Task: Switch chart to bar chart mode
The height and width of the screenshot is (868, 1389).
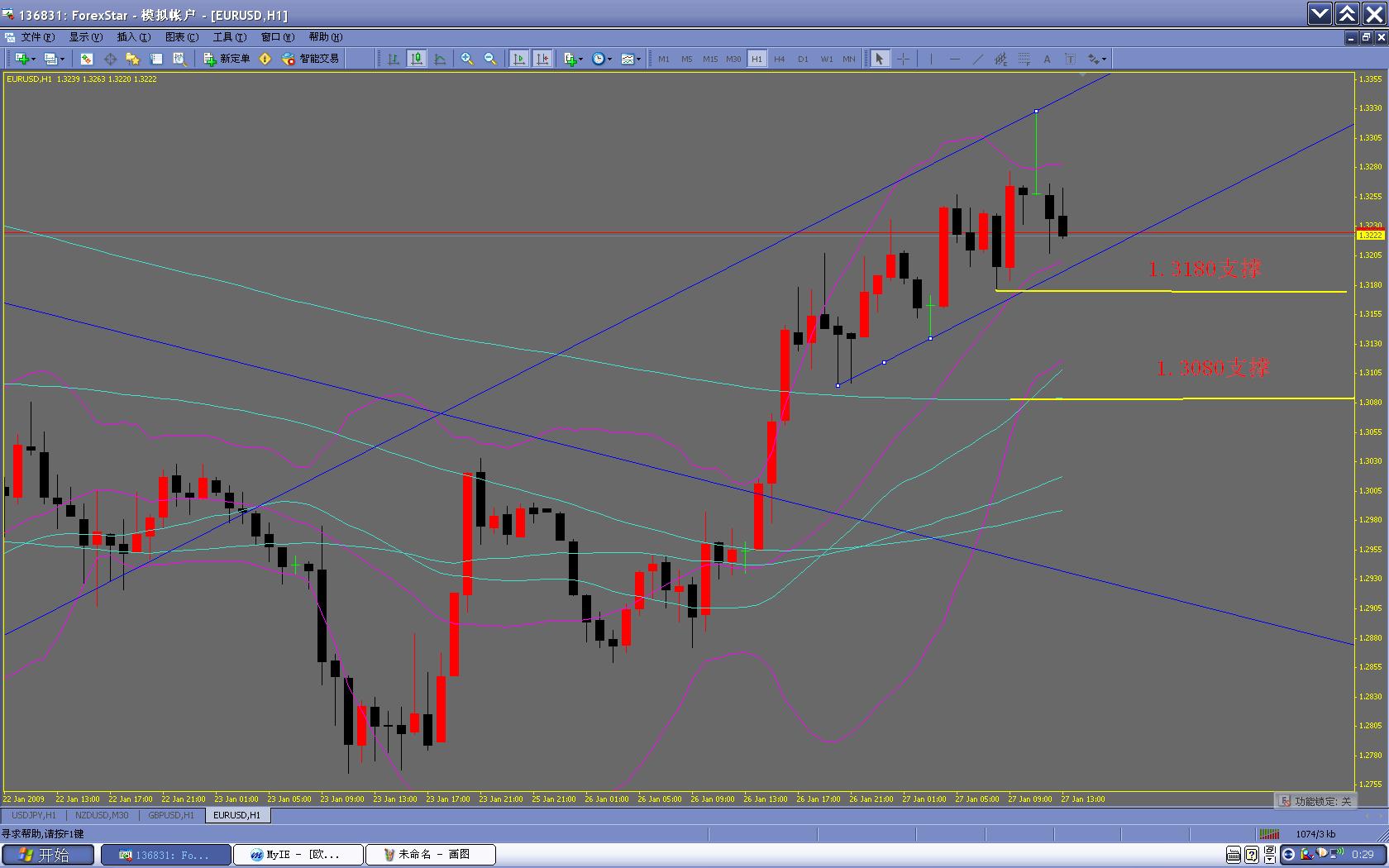Action: (x=394, y=59)
